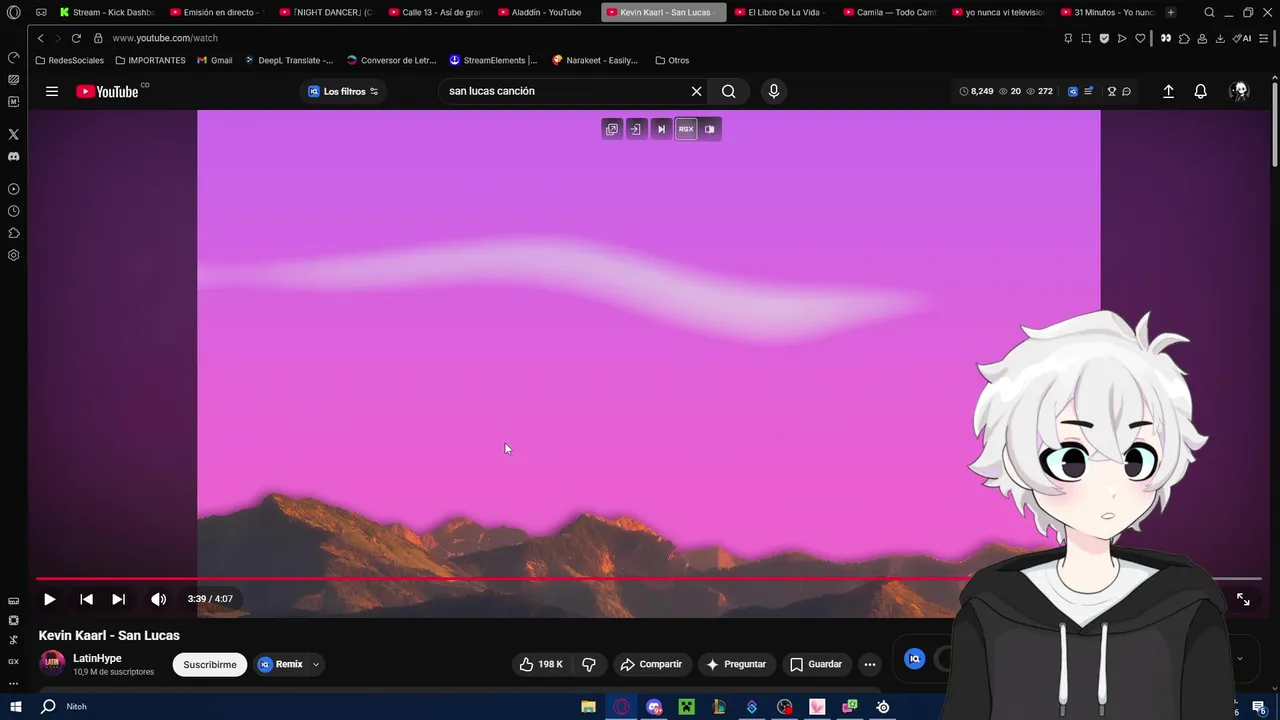The height and width of the screenshot is (720, 1280).
Task: Click the Preguntar button
Action: pos(736,664)
